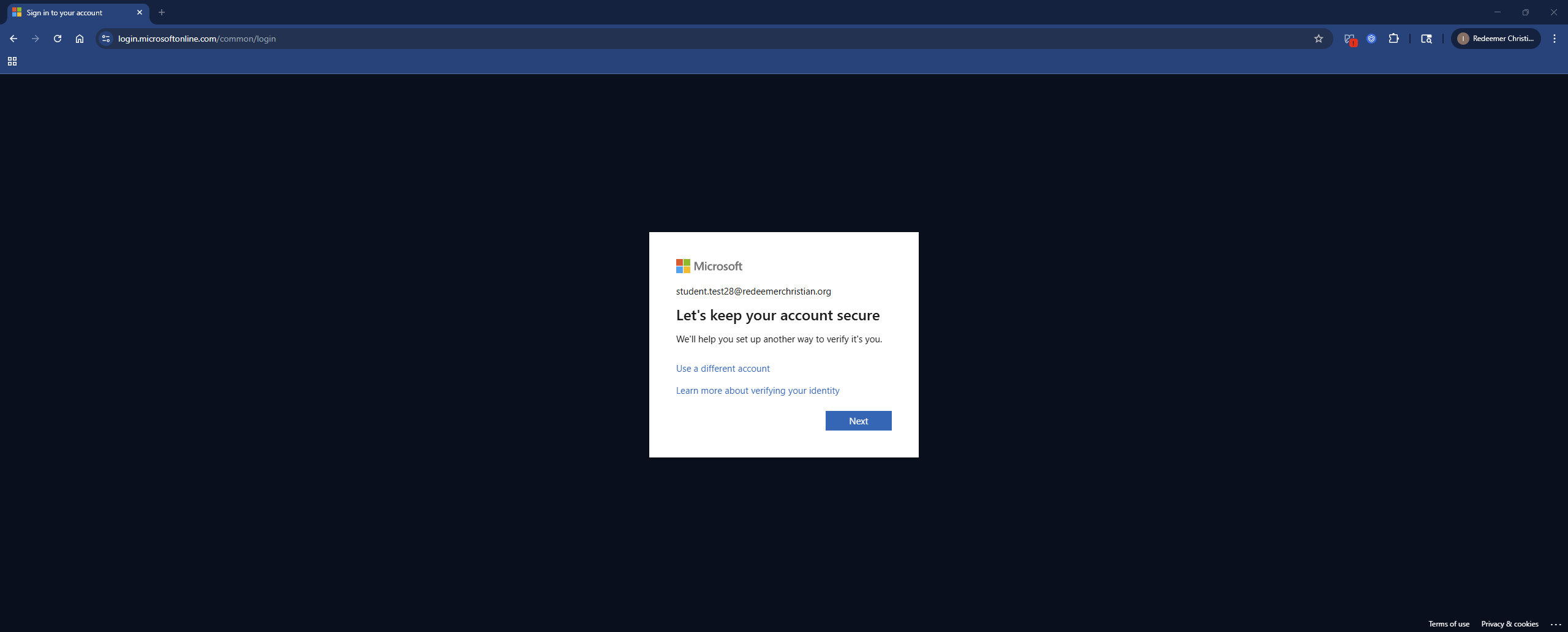Open the apps grid in bookmarks bar

(12, 61)
